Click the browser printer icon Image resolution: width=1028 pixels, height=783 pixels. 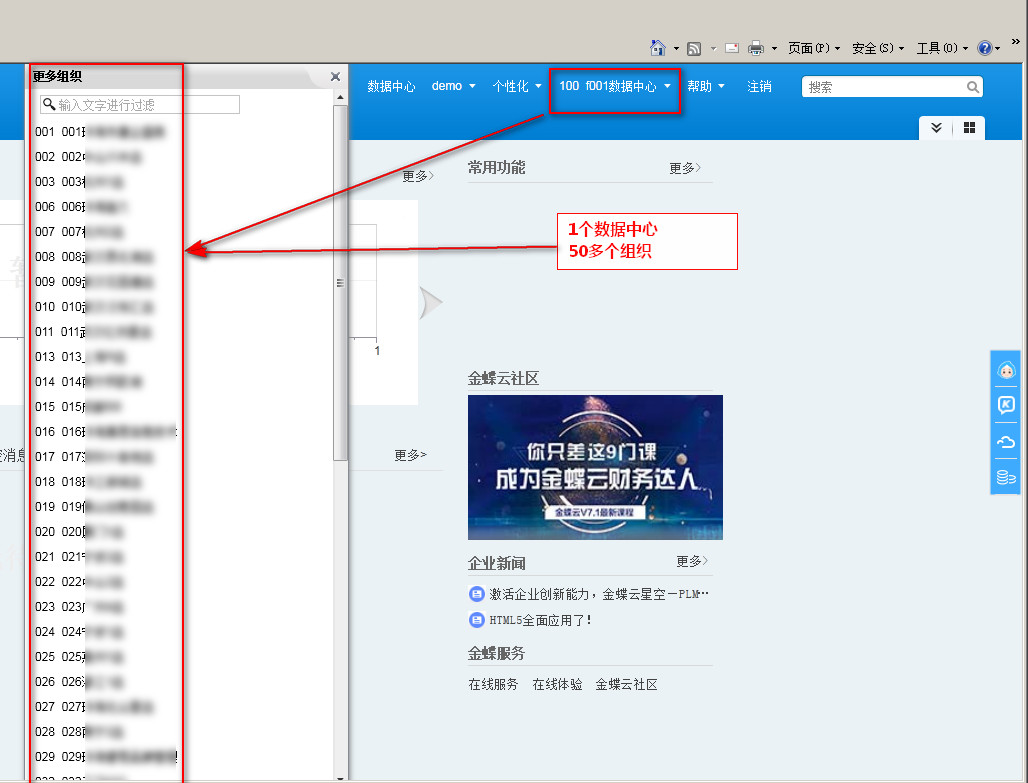(757, 48)
